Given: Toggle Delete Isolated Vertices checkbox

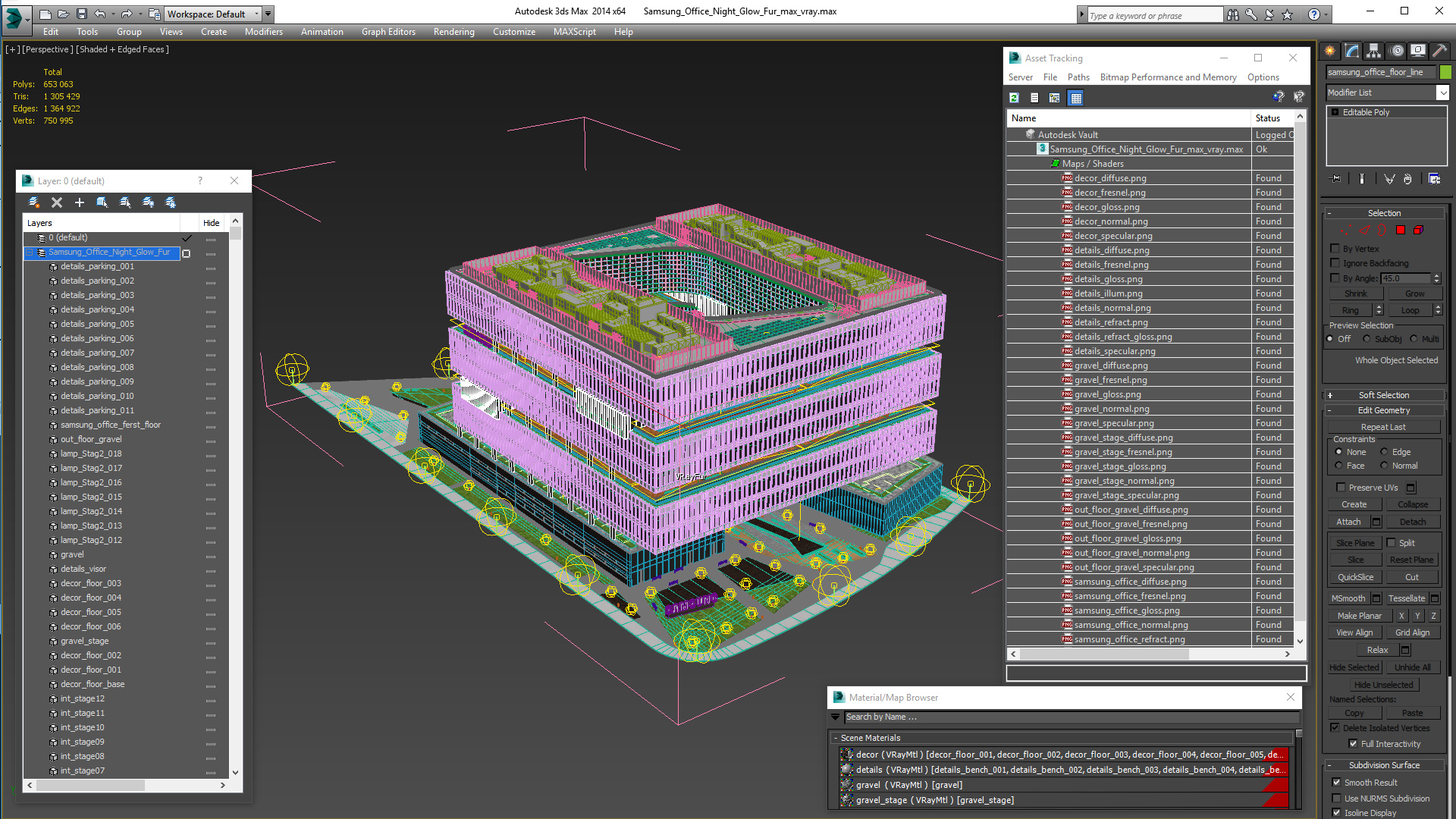Looking at the screenshot, I should [x=1335, y=728].
